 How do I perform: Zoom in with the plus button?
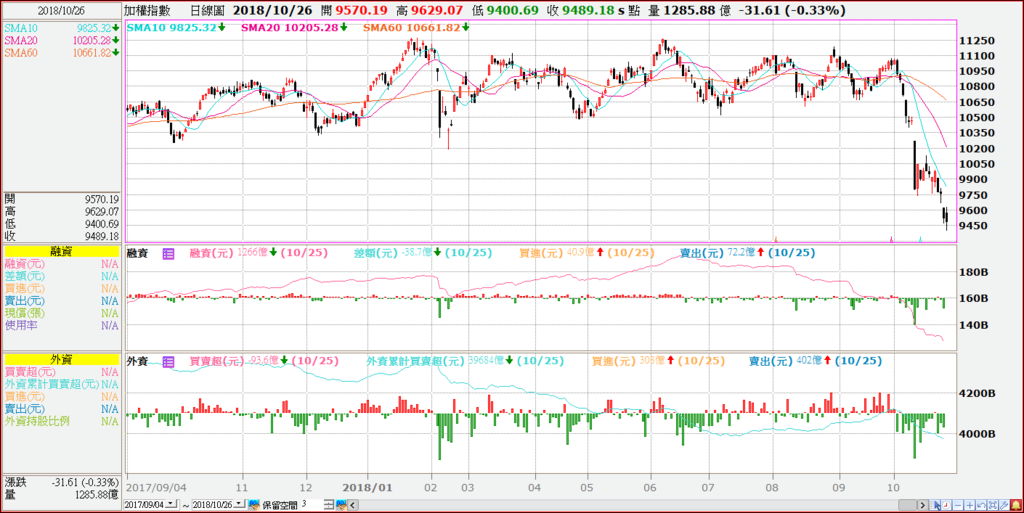click(x=970, y=505)
